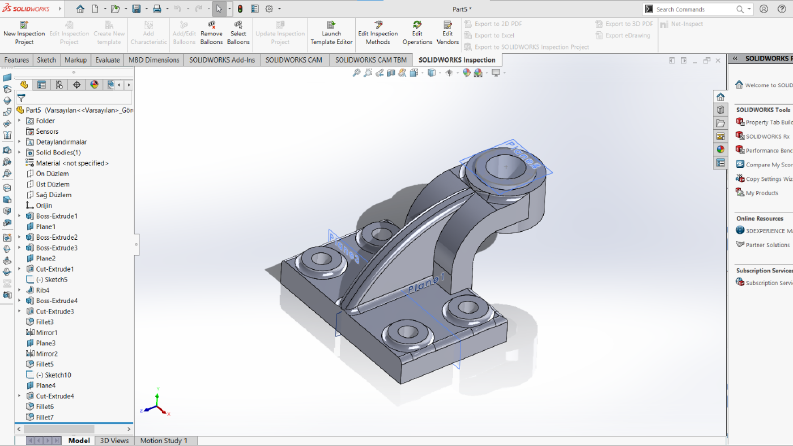Open Motion Study 1 tab

pyautogui.click(x=164, y=440)
